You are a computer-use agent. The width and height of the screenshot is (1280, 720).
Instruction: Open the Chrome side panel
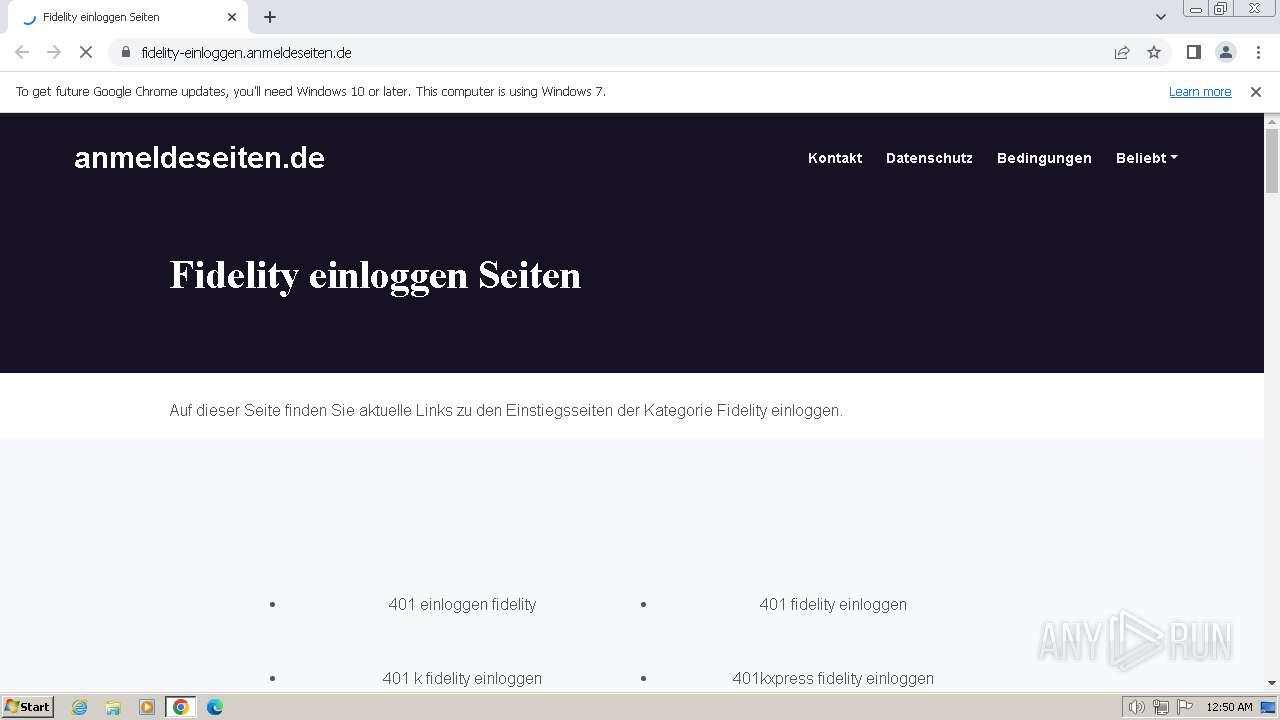pyautogui.click(x=1194, y=52)
